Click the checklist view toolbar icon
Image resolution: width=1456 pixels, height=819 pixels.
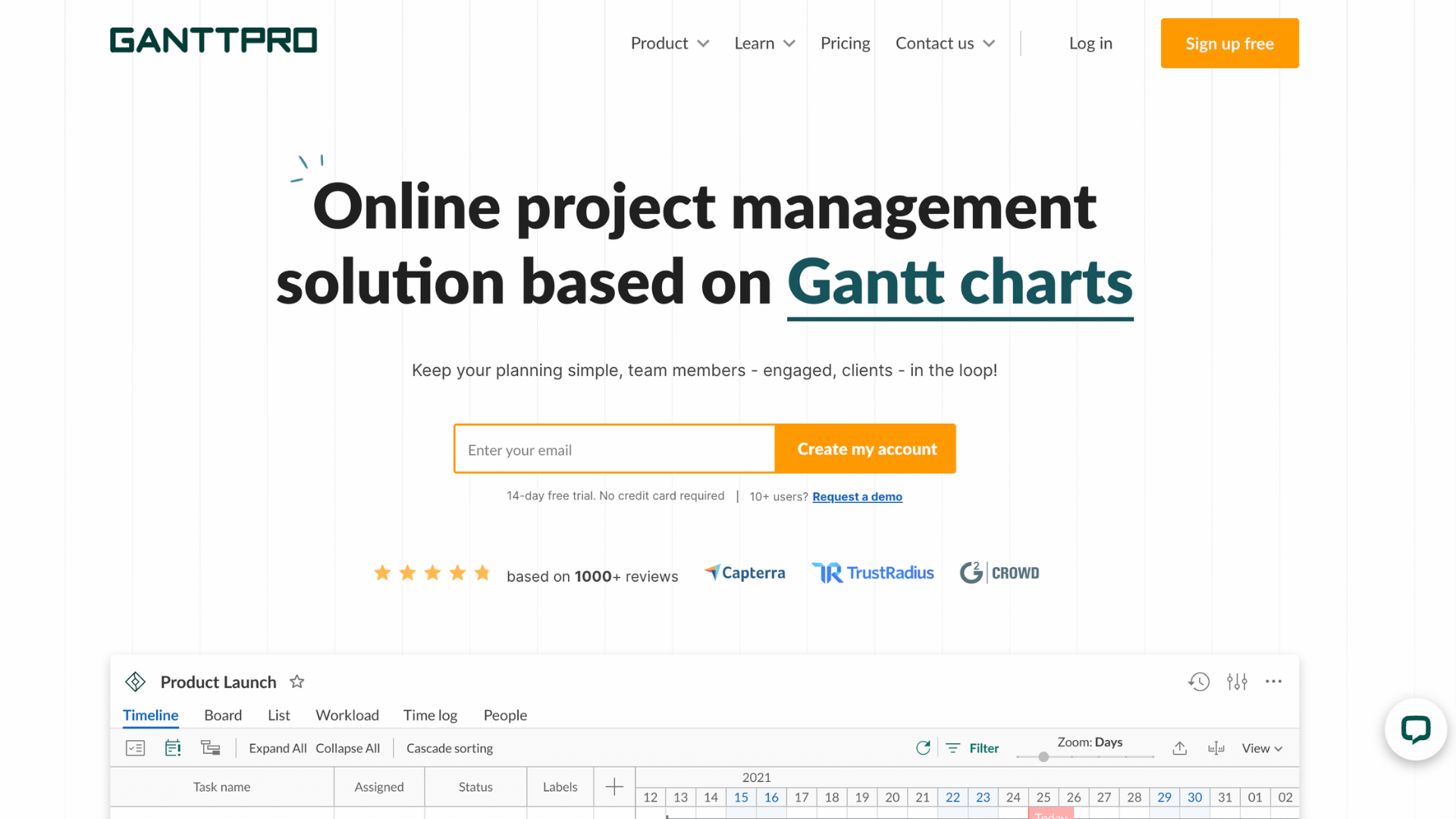point(135,748)
